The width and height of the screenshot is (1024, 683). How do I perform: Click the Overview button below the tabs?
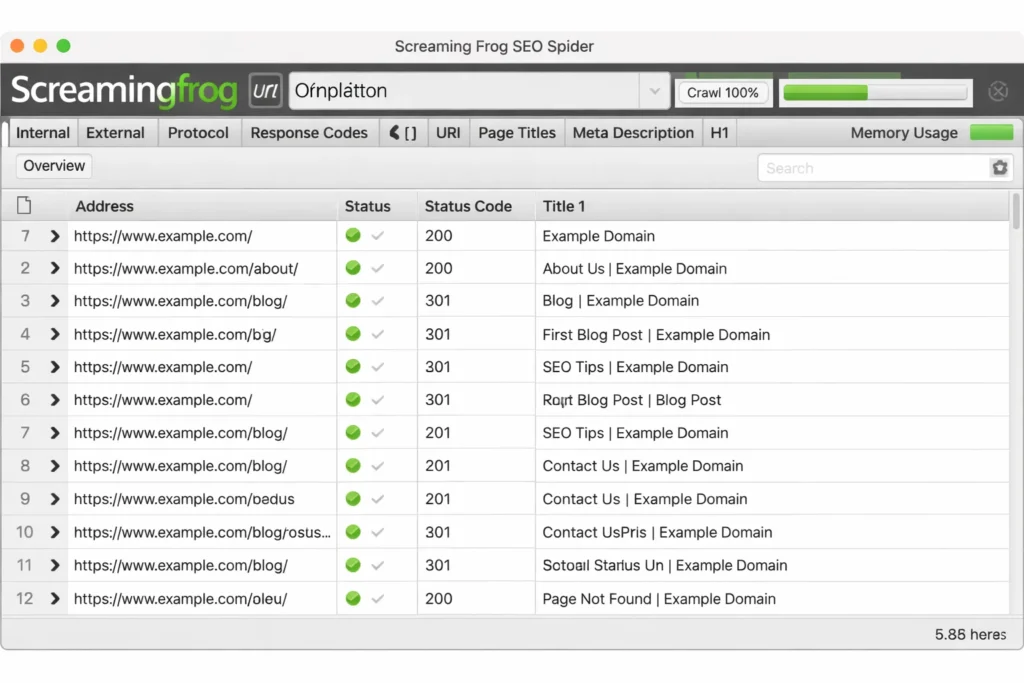point(52,166)
